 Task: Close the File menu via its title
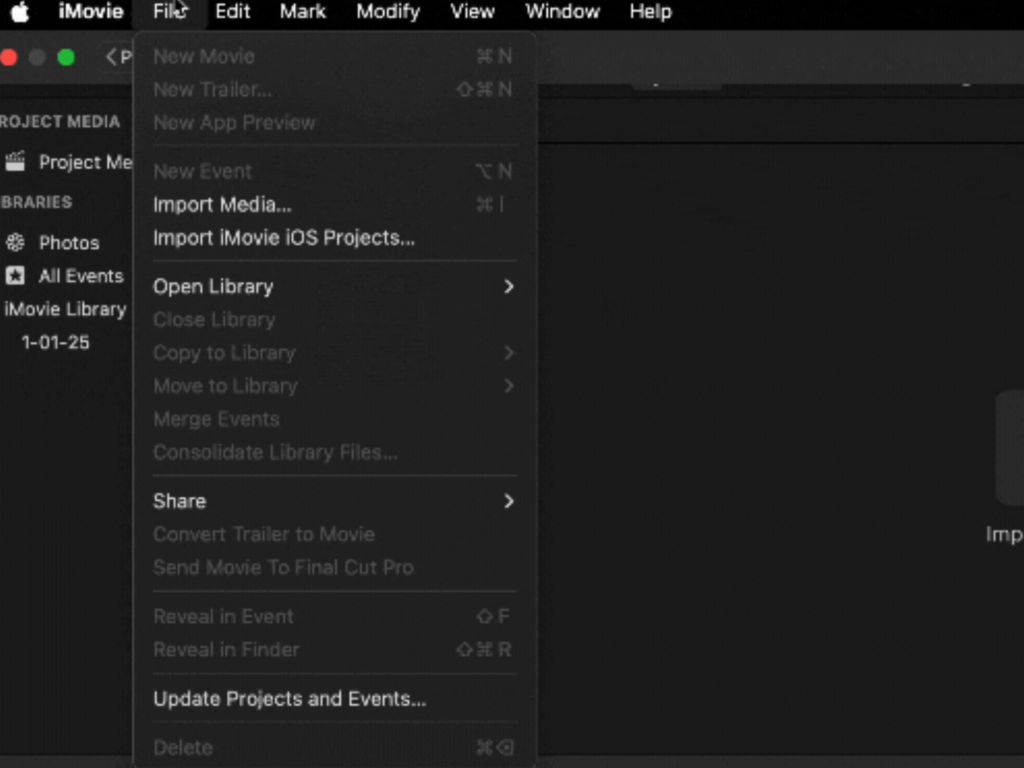169,12
